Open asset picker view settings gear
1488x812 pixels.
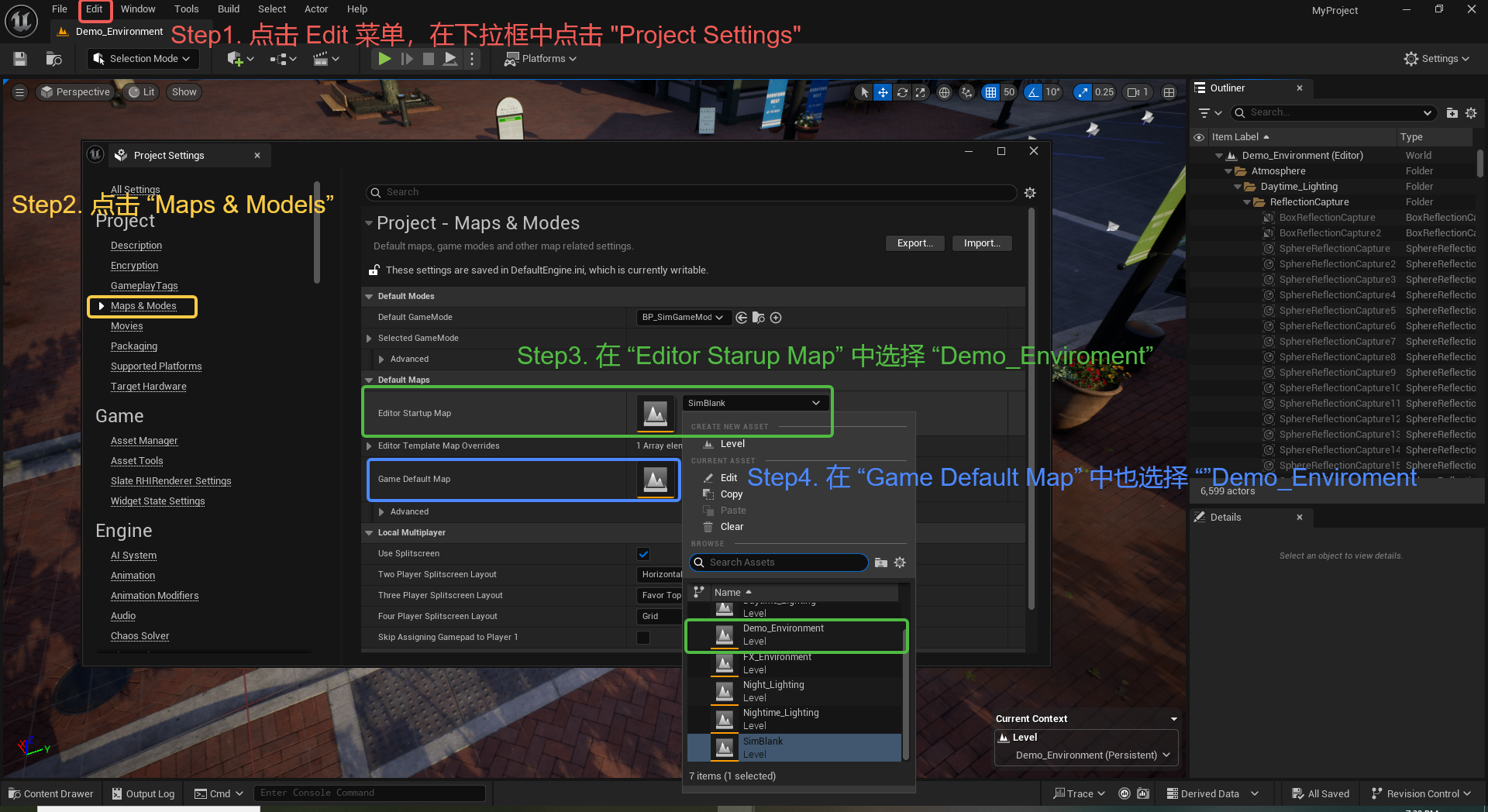click(900, 563)
